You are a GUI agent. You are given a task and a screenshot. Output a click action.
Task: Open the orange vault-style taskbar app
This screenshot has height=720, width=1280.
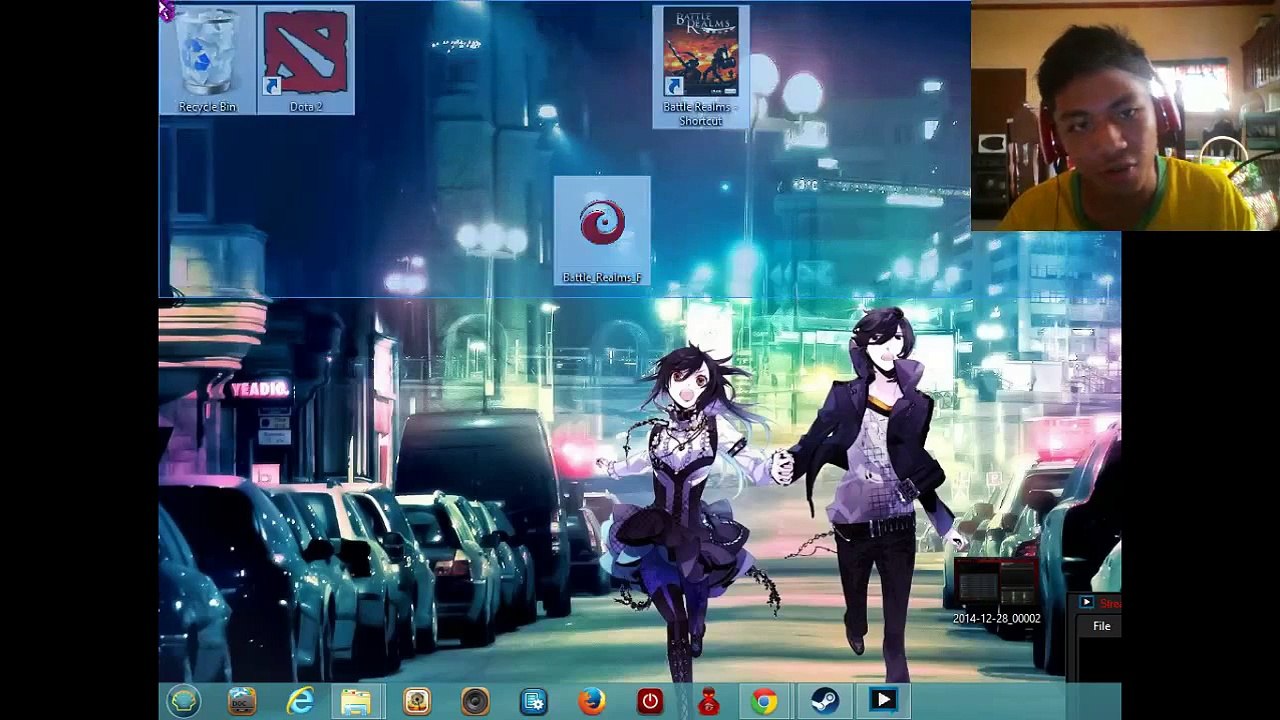point(416,701)
